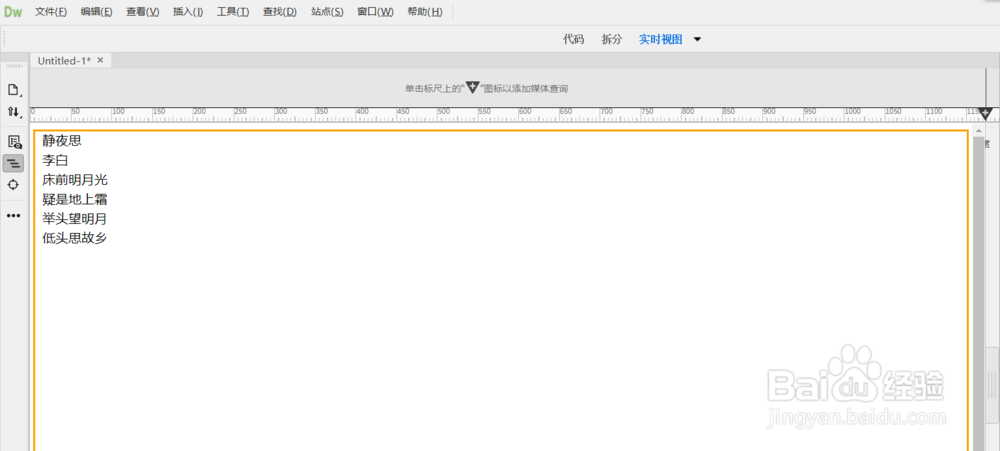Open the 站点(S) menu
Viewport: 1000px width, 451px height.
(327, 12)
